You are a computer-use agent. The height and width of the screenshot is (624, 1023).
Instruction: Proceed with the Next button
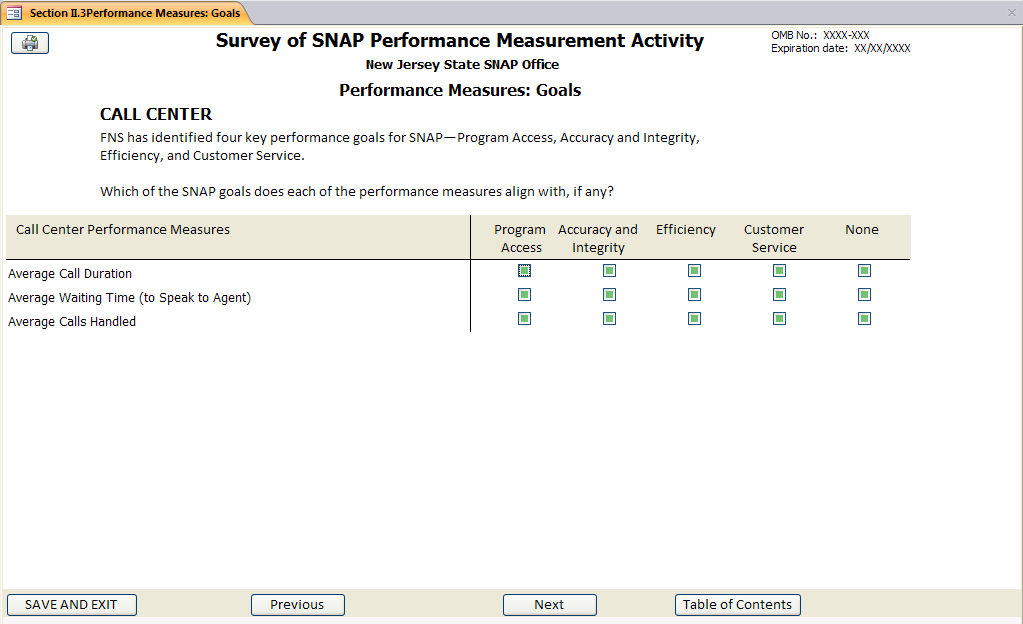pos(549,605)
